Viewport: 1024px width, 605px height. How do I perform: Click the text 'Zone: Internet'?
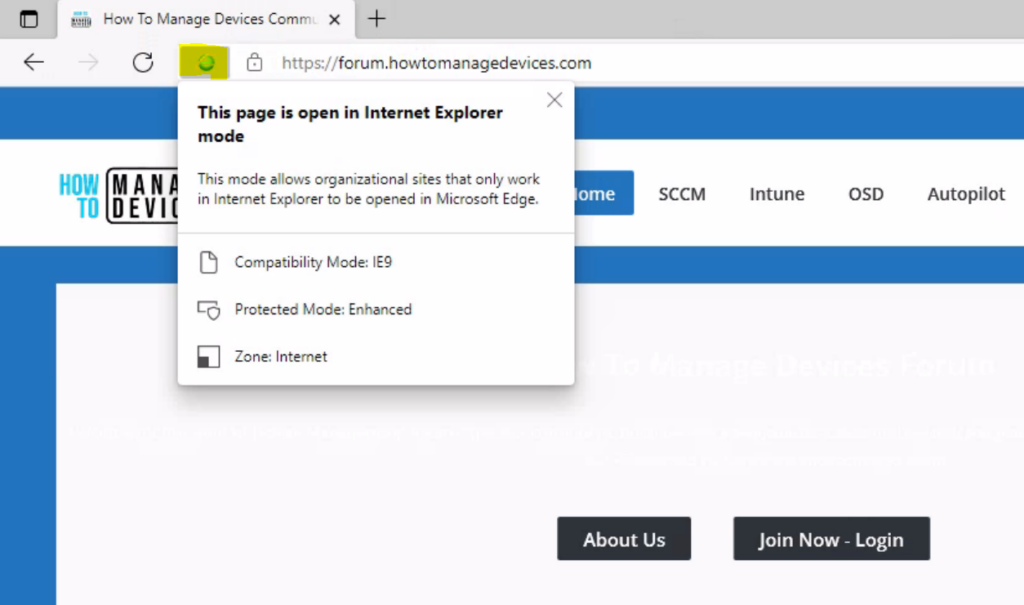[x=281, y=357]
